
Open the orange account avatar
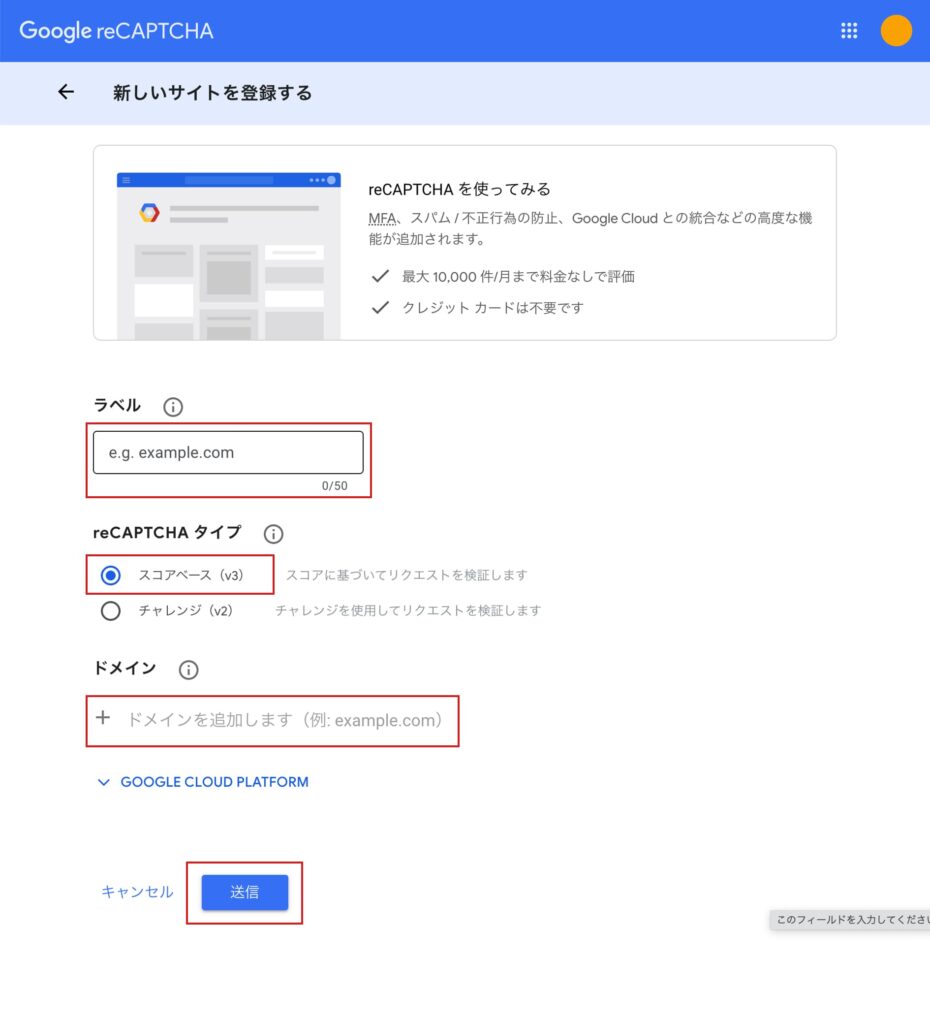(896, 31)
